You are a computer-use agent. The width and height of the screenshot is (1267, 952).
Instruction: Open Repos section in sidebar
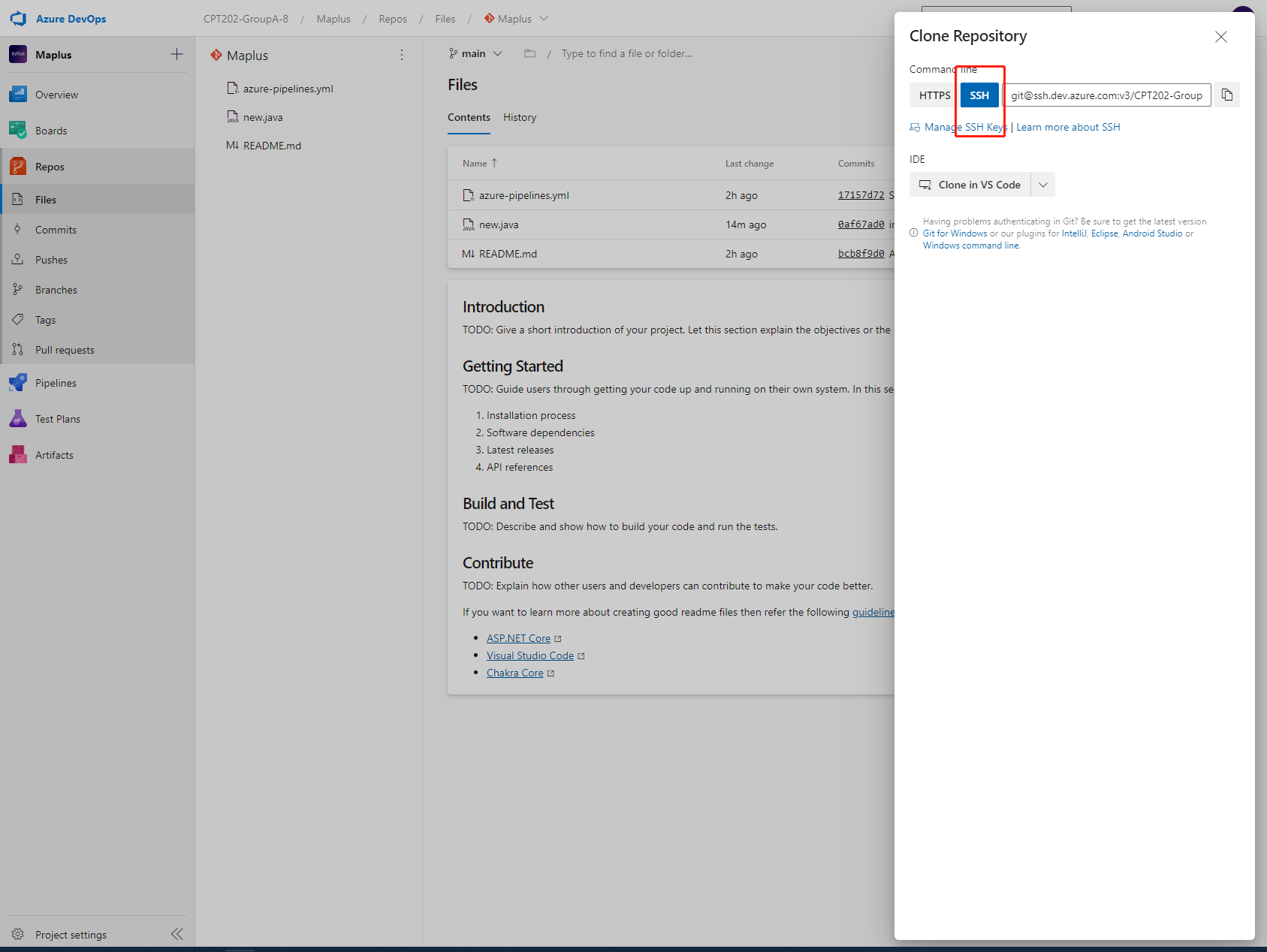click(x=50, y=167)
